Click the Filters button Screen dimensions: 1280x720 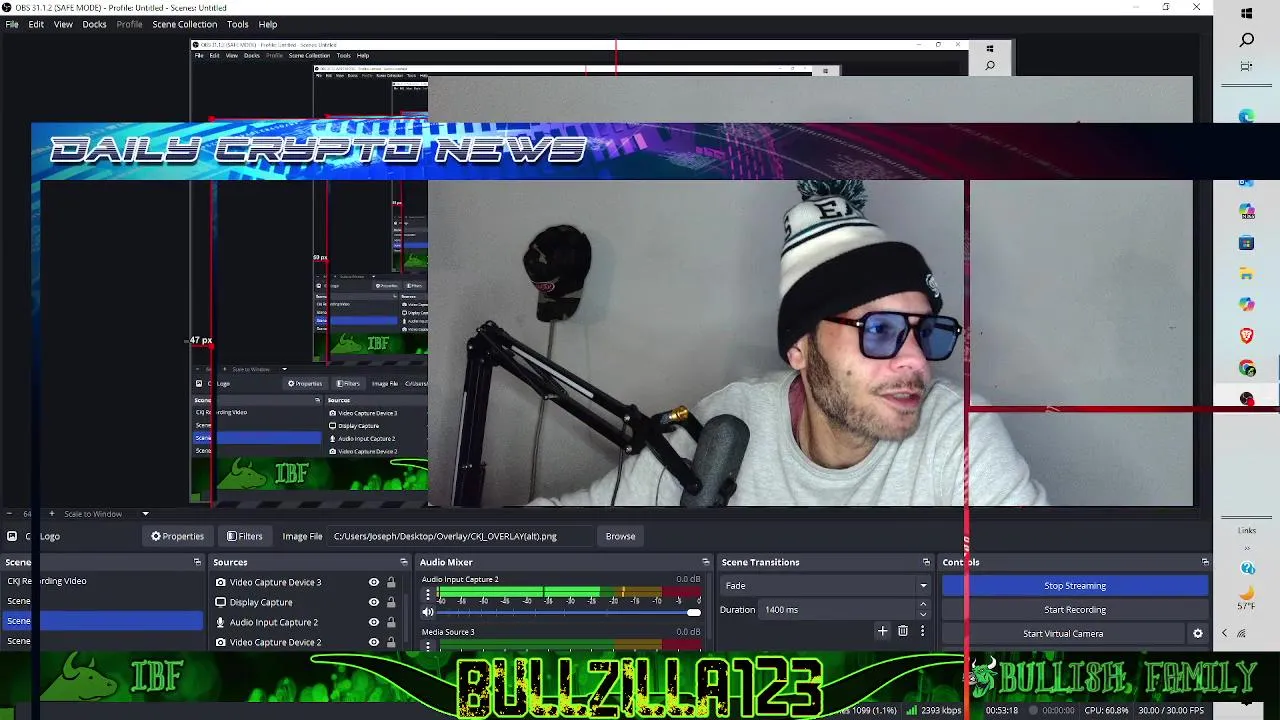coord(244,536)
